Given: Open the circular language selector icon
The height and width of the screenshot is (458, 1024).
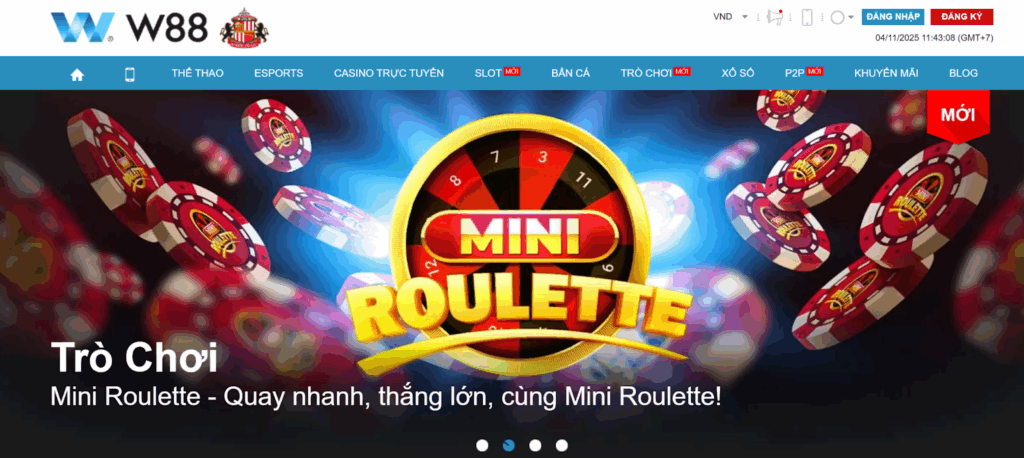Looking at the screenshot, I should coord(837,18).
